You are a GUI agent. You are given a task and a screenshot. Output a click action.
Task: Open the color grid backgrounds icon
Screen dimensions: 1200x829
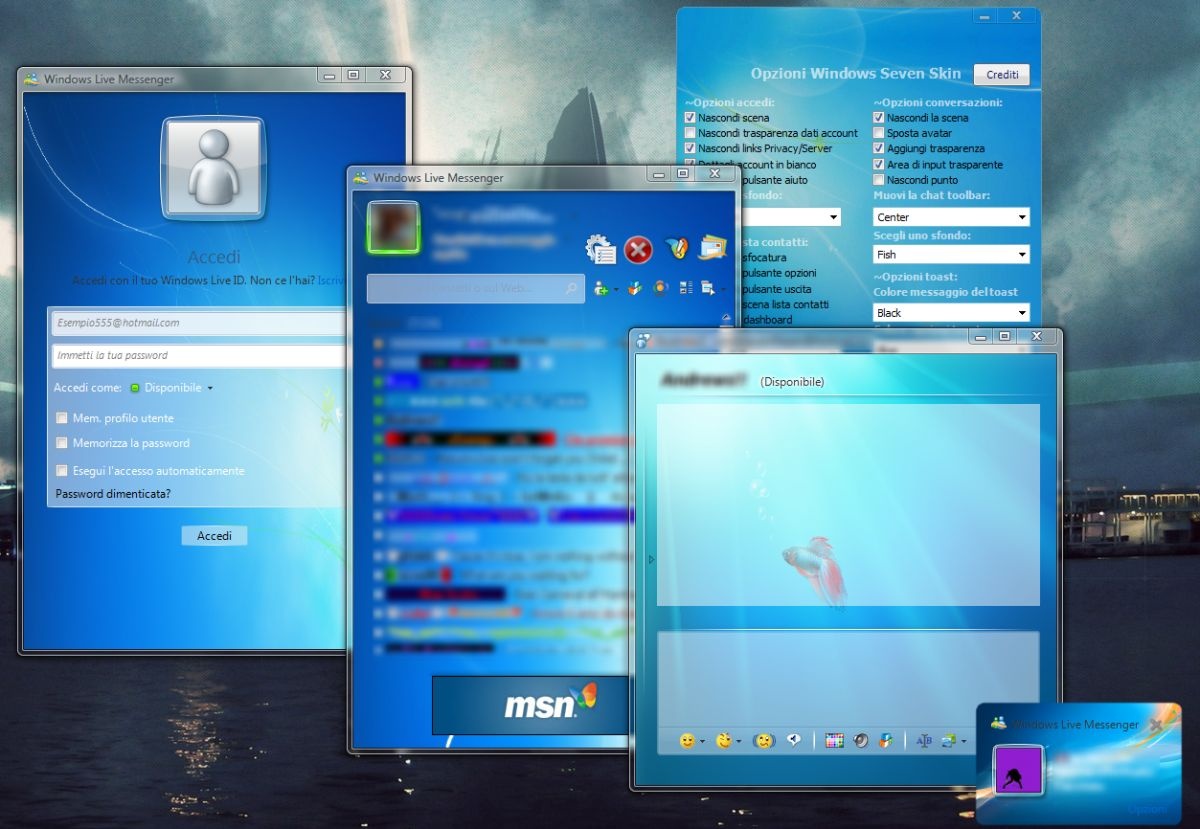click(835, 741)
